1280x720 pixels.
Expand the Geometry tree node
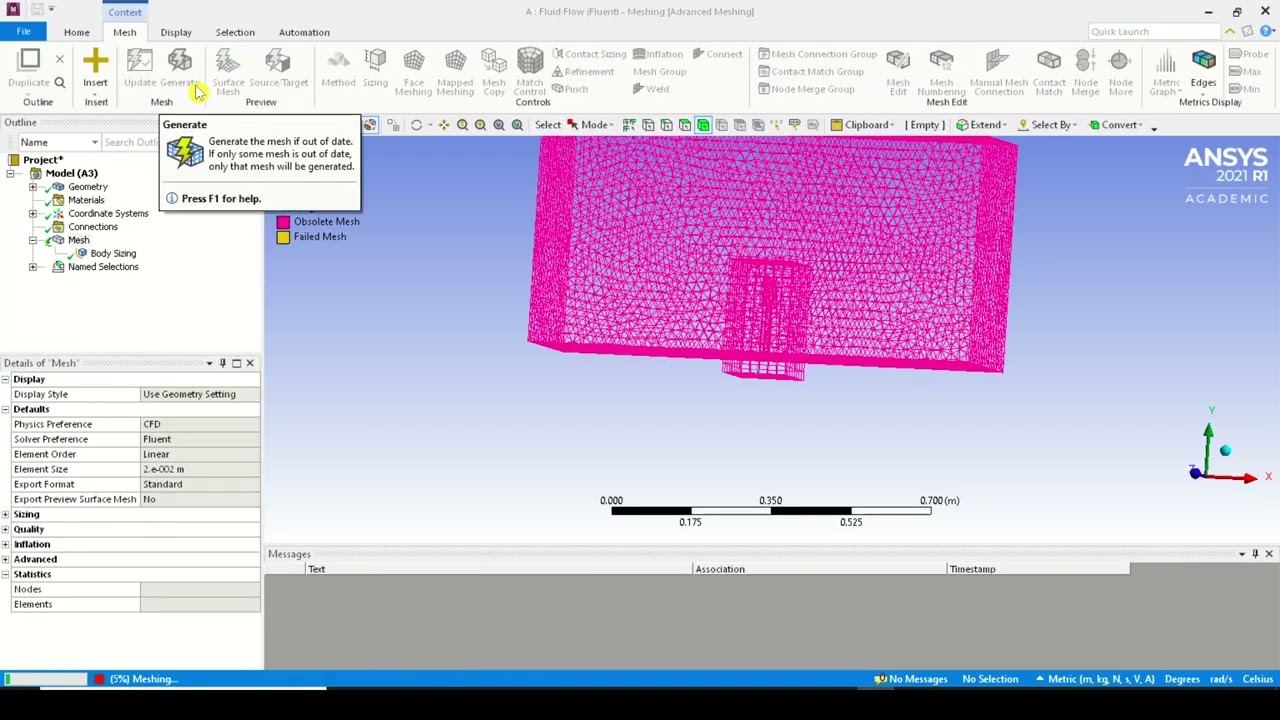tap(33, 187)
